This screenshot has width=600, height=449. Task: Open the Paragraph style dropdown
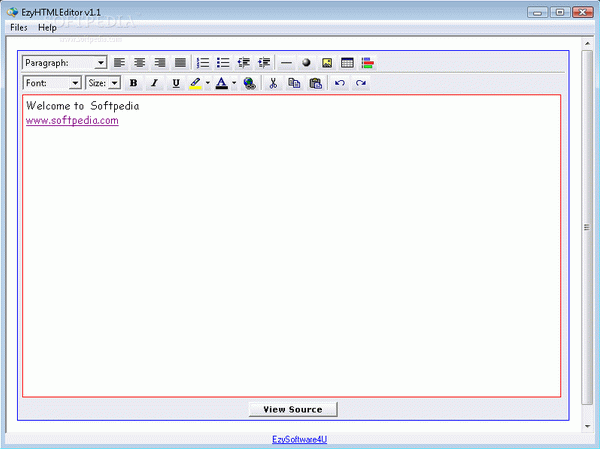65,63
